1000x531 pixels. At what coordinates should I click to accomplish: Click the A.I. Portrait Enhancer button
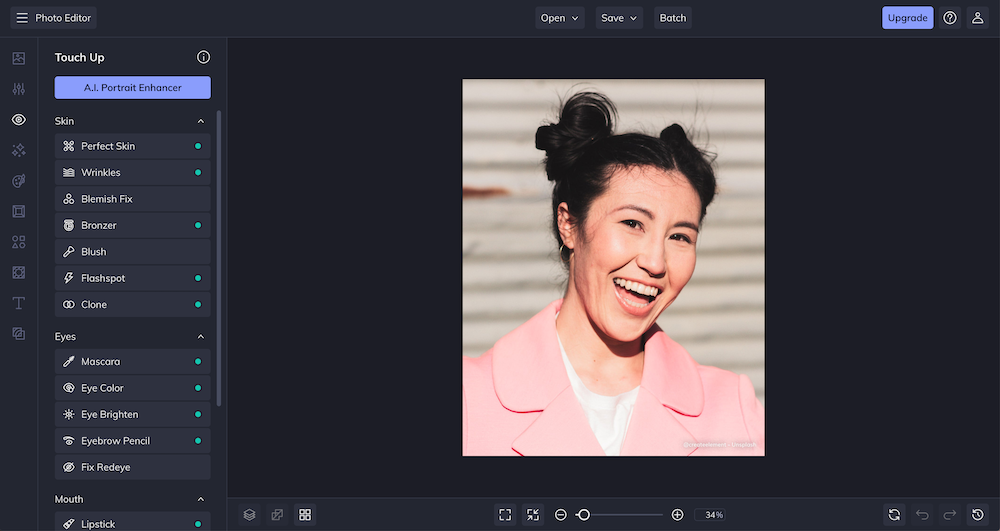point(132,88)
